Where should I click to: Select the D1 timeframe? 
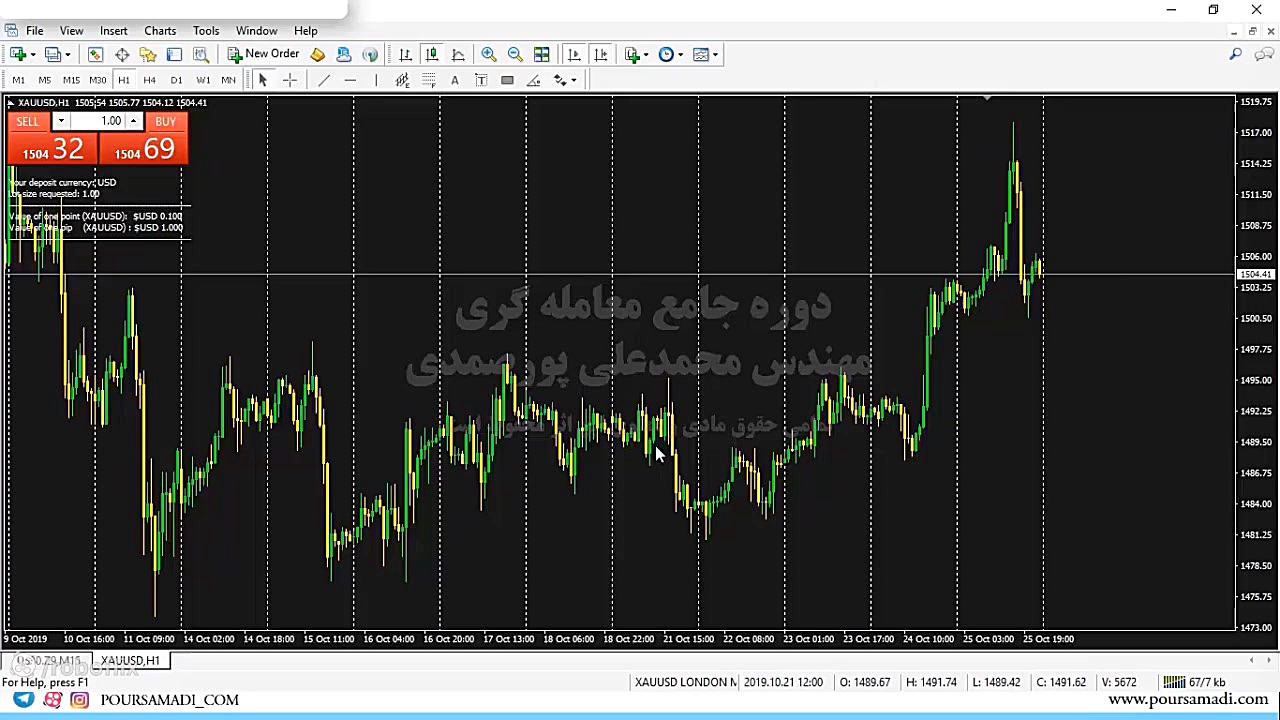tap(176, 80)
